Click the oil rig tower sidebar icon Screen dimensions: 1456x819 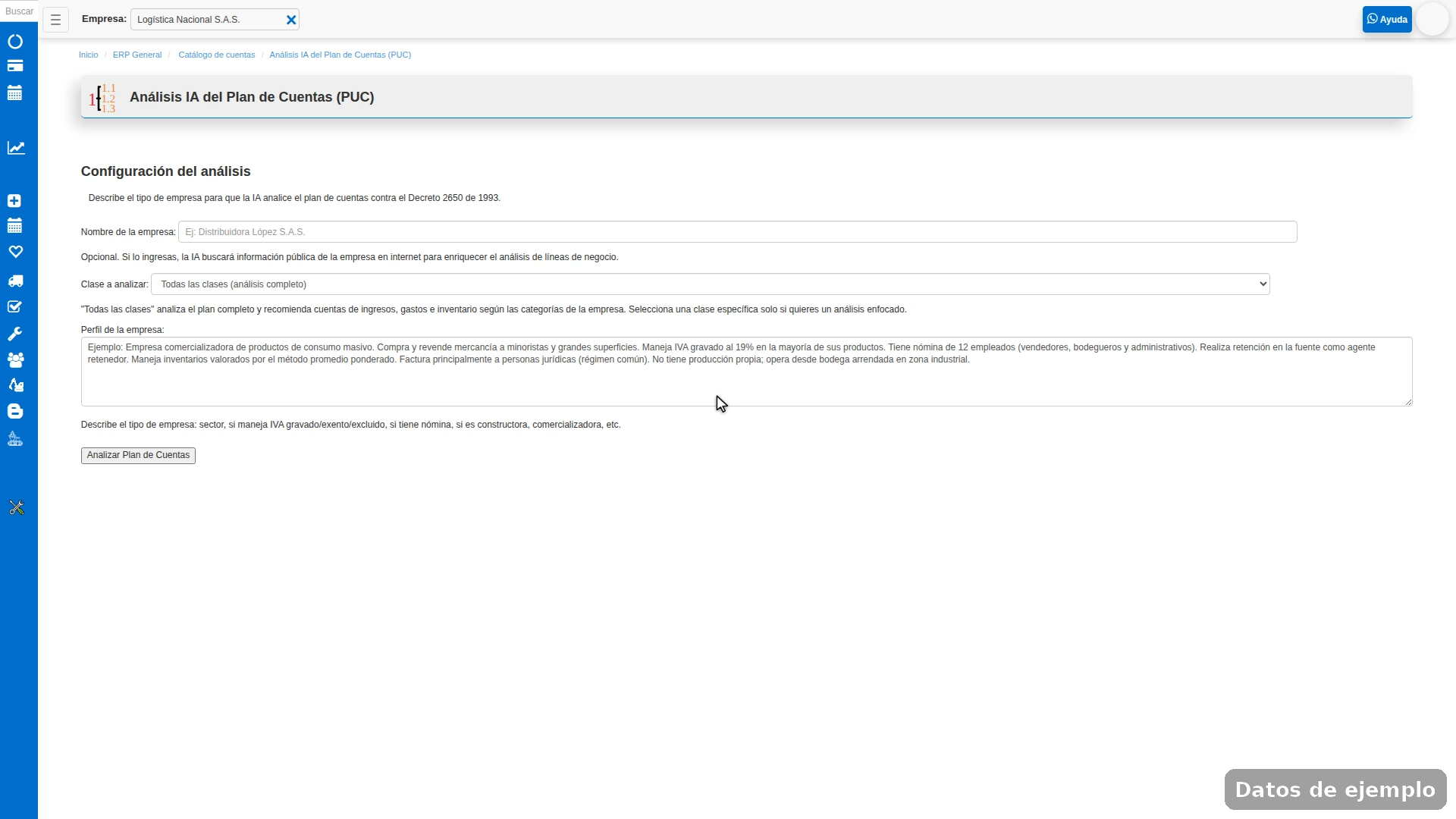15,438
